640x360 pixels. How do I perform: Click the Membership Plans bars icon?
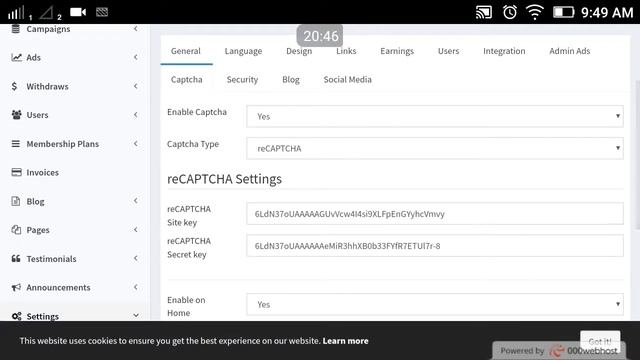pos(16,144)
